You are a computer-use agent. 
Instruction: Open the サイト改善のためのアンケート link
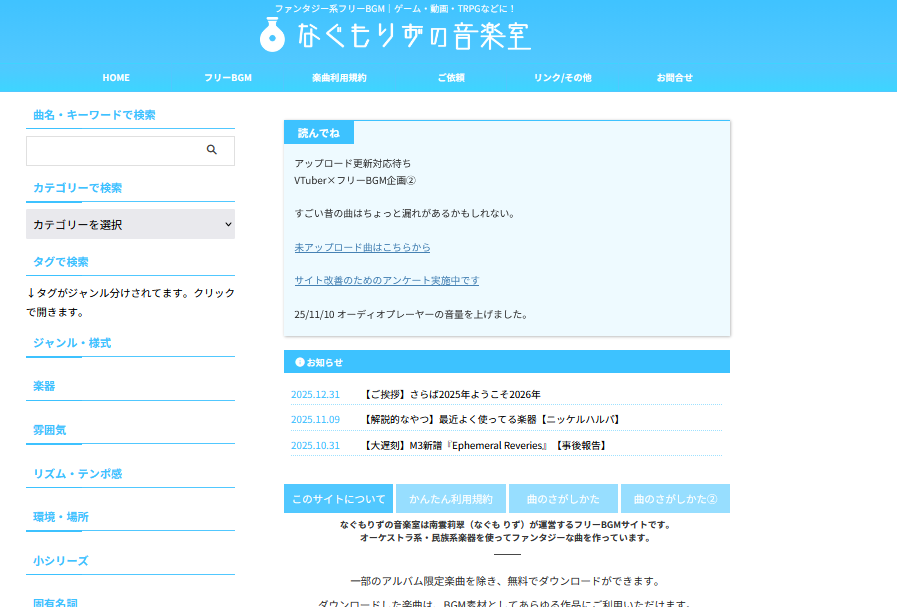click(x=387, y=280)
